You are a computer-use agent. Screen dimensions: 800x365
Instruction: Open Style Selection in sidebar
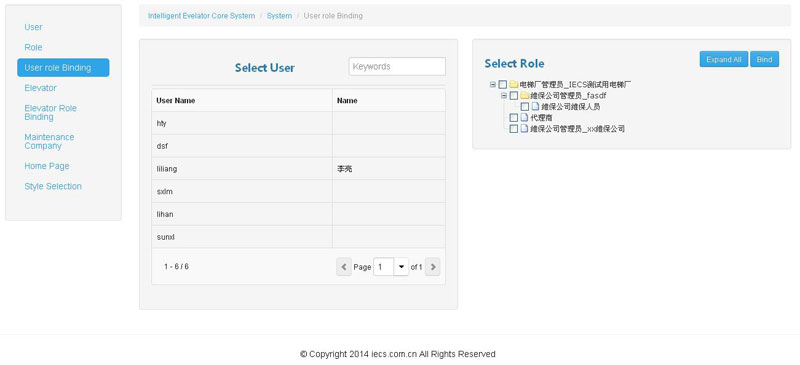53,186
